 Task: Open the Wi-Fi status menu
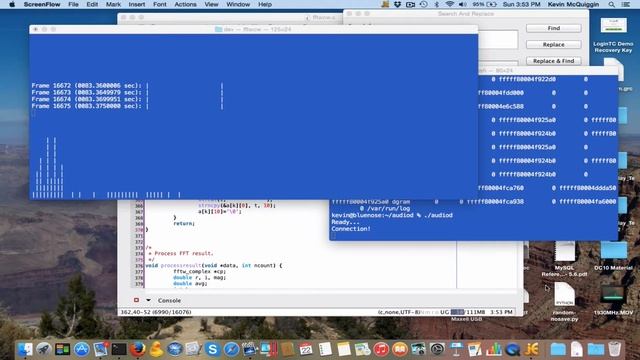click(449, 4)
